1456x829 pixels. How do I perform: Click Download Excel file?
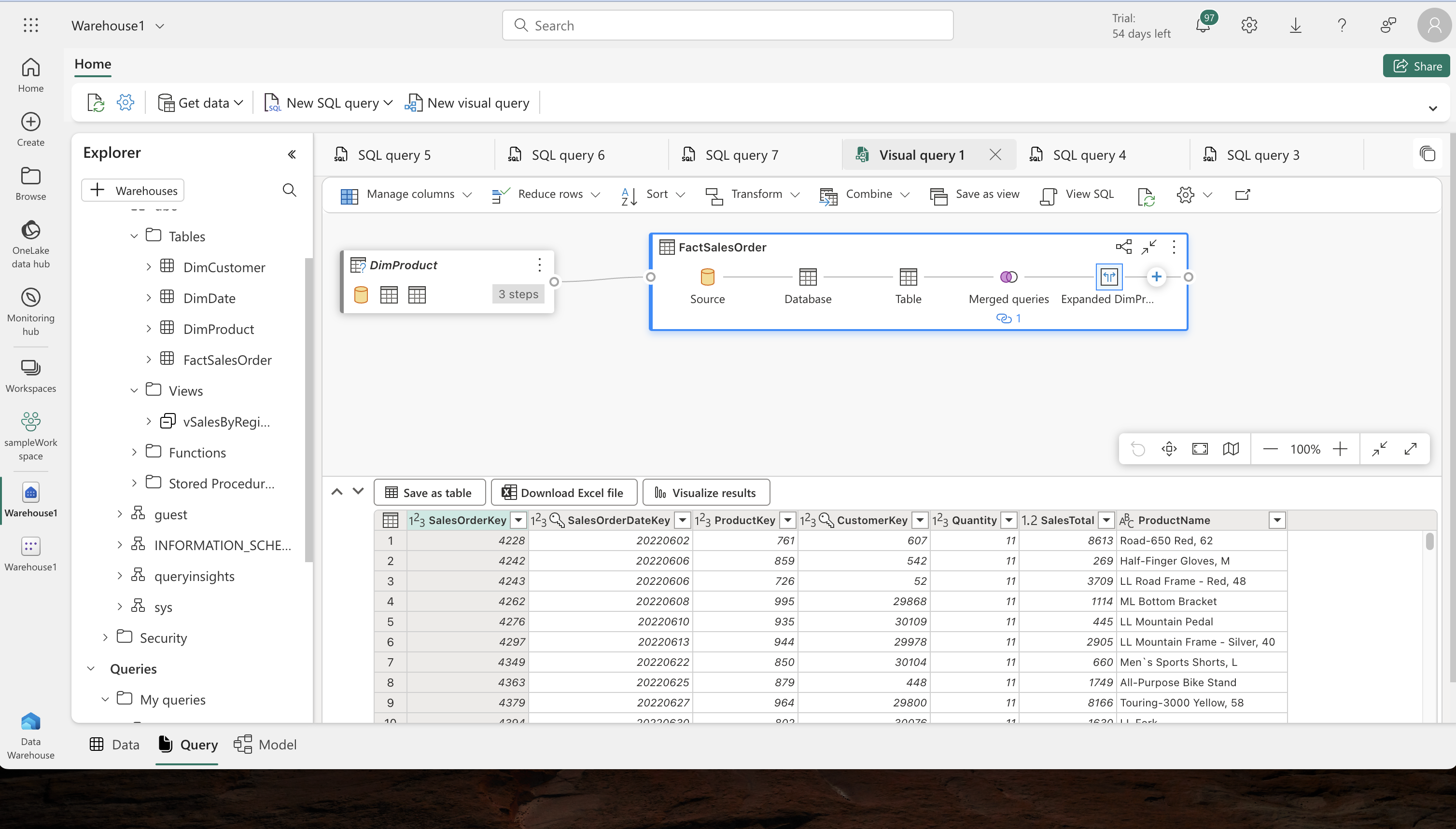[563, 493]
